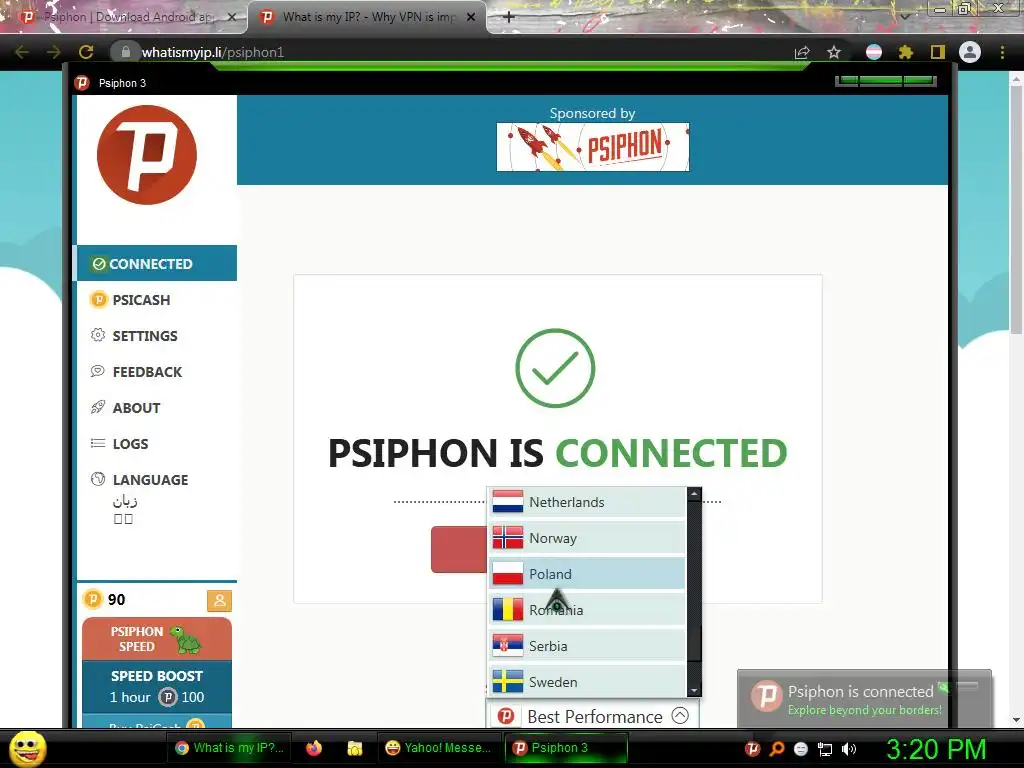Click the address bar URL

(x=213, y=52)
